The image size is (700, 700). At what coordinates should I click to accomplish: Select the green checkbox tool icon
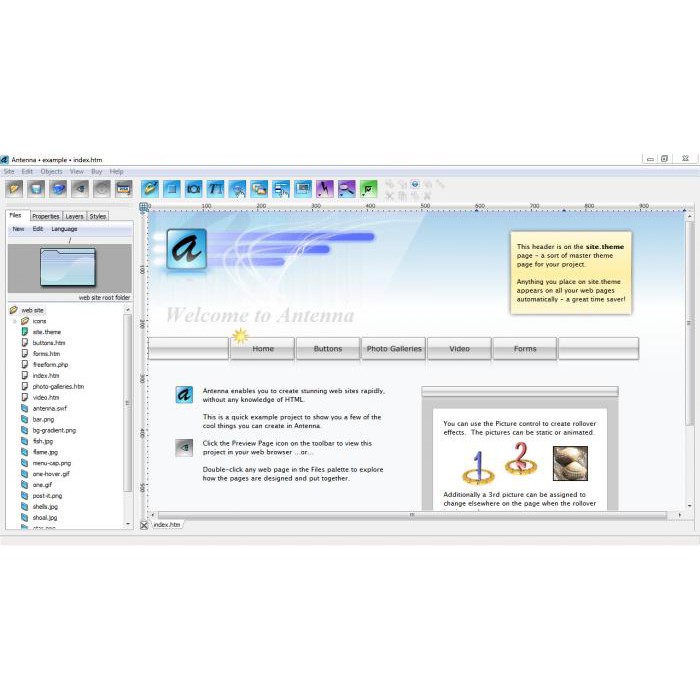pos(369,188)
